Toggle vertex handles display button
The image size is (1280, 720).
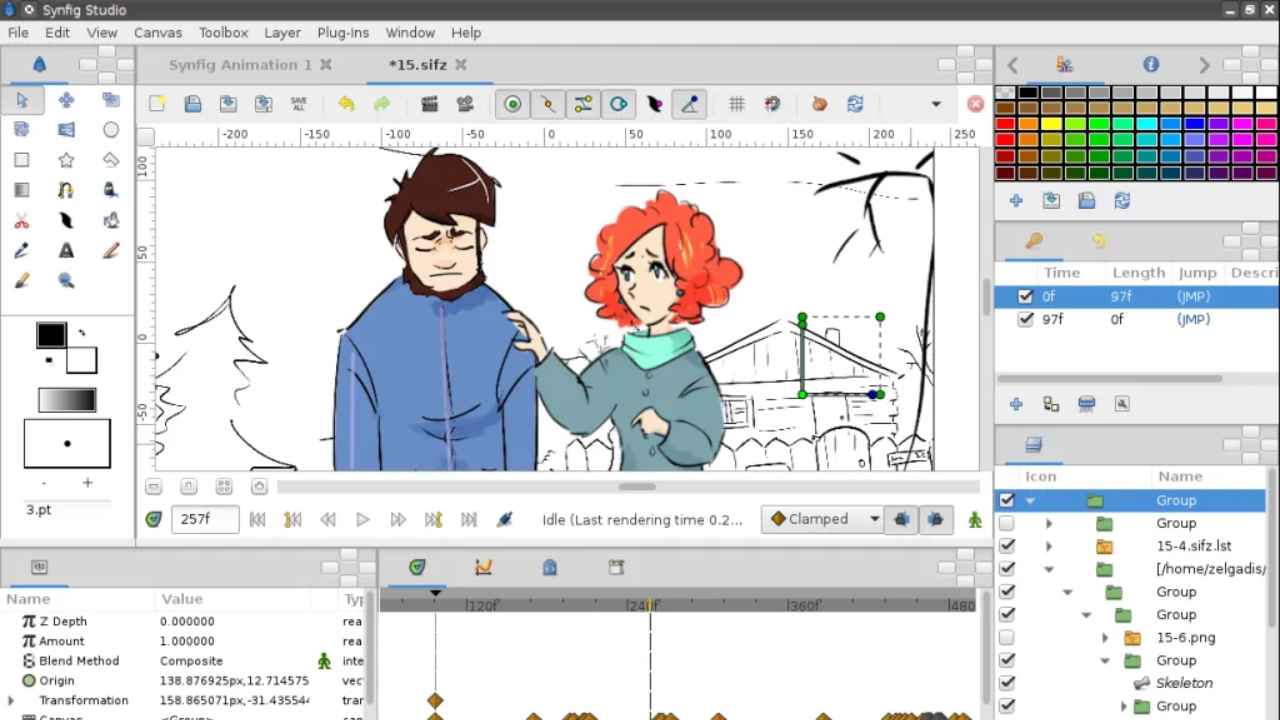(x=548, y=104)
